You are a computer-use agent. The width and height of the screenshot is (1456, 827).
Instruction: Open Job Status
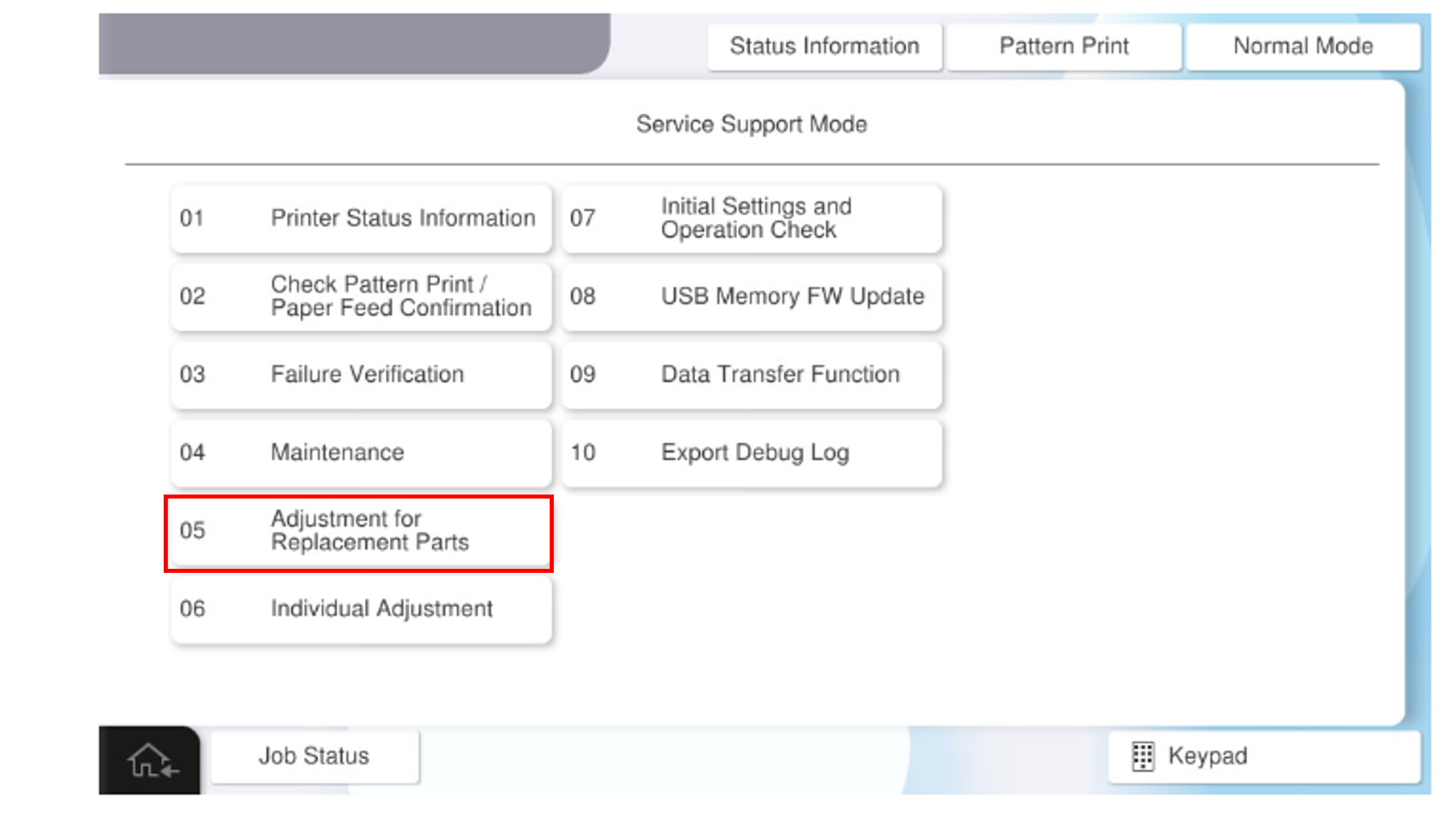click(x=314, y=757)
